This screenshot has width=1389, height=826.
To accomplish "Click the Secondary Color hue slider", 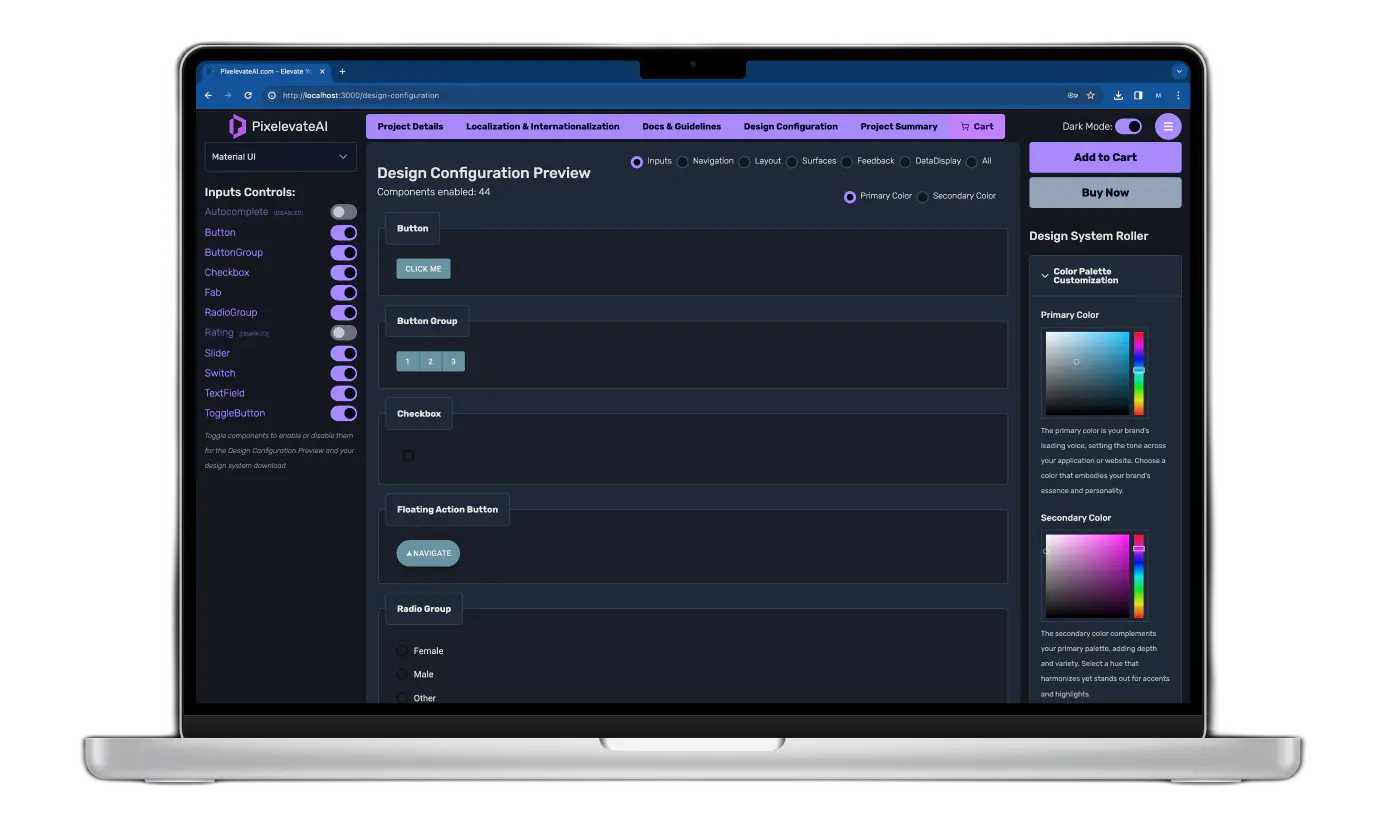I will tap(1138, 576).
